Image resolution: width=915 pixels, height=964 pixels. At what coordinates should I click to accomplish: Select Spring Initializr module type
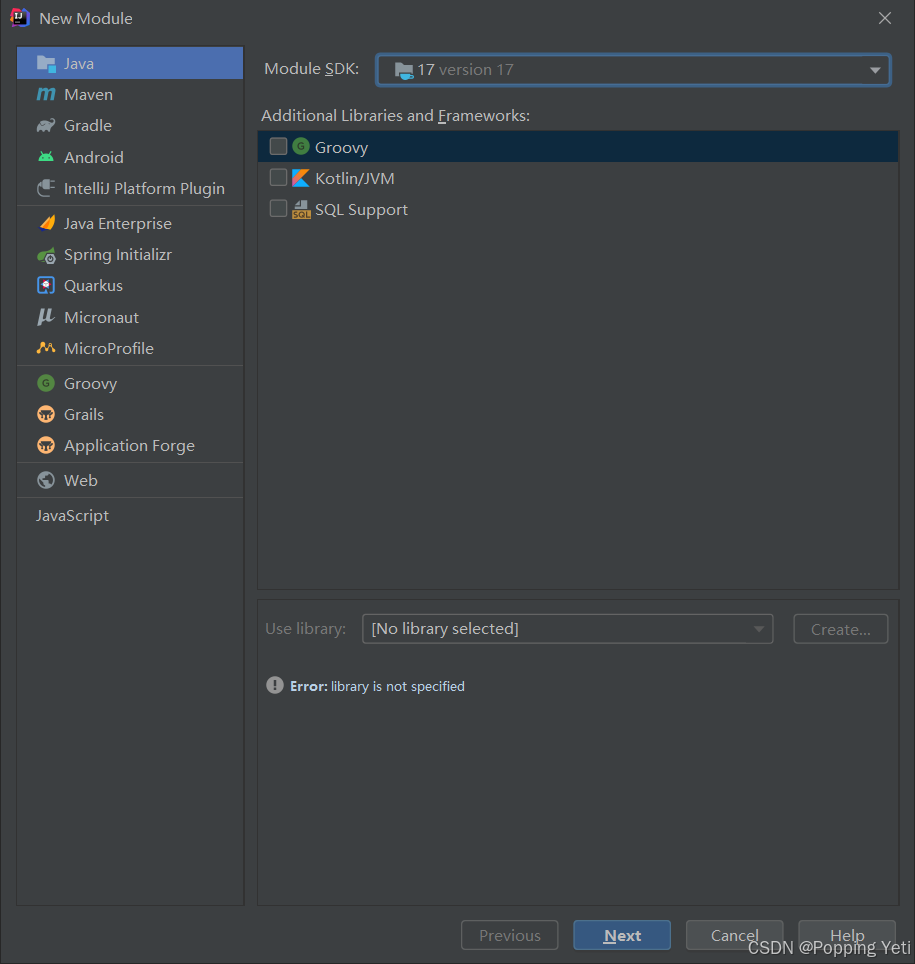130,255
